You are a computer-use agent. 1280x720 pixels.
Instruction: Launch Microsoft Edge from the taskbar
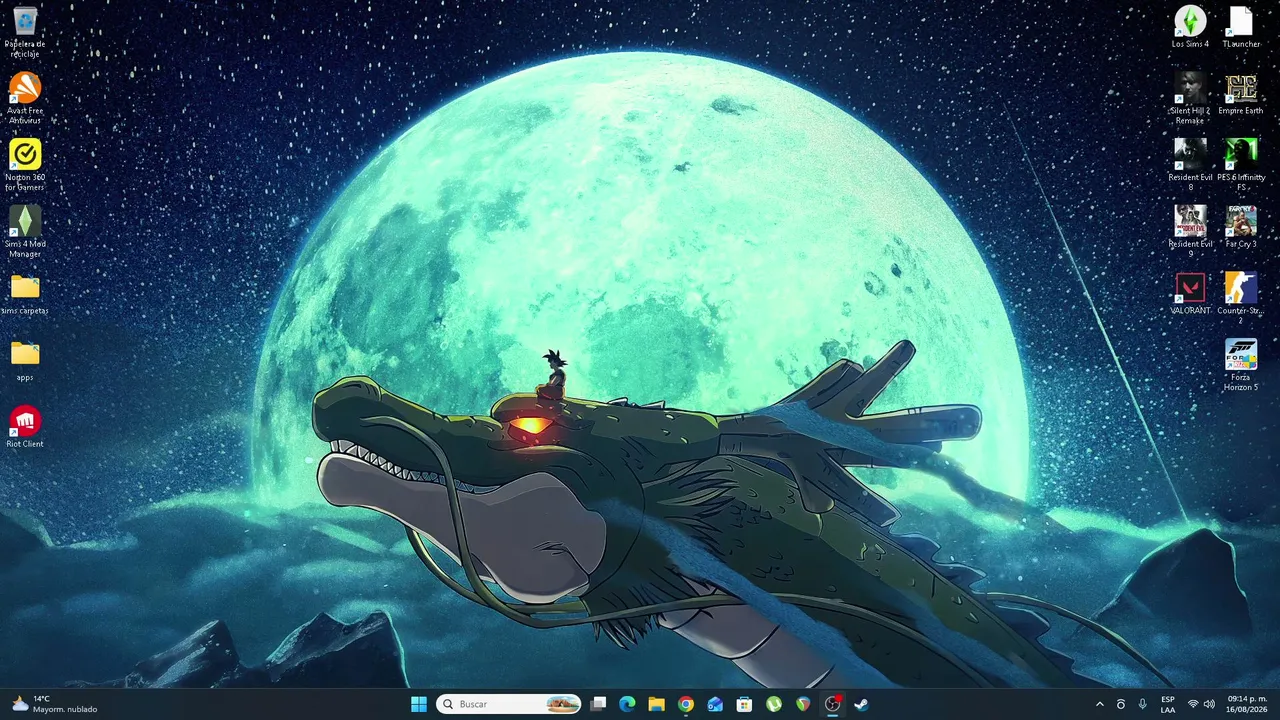coord(627,704)
